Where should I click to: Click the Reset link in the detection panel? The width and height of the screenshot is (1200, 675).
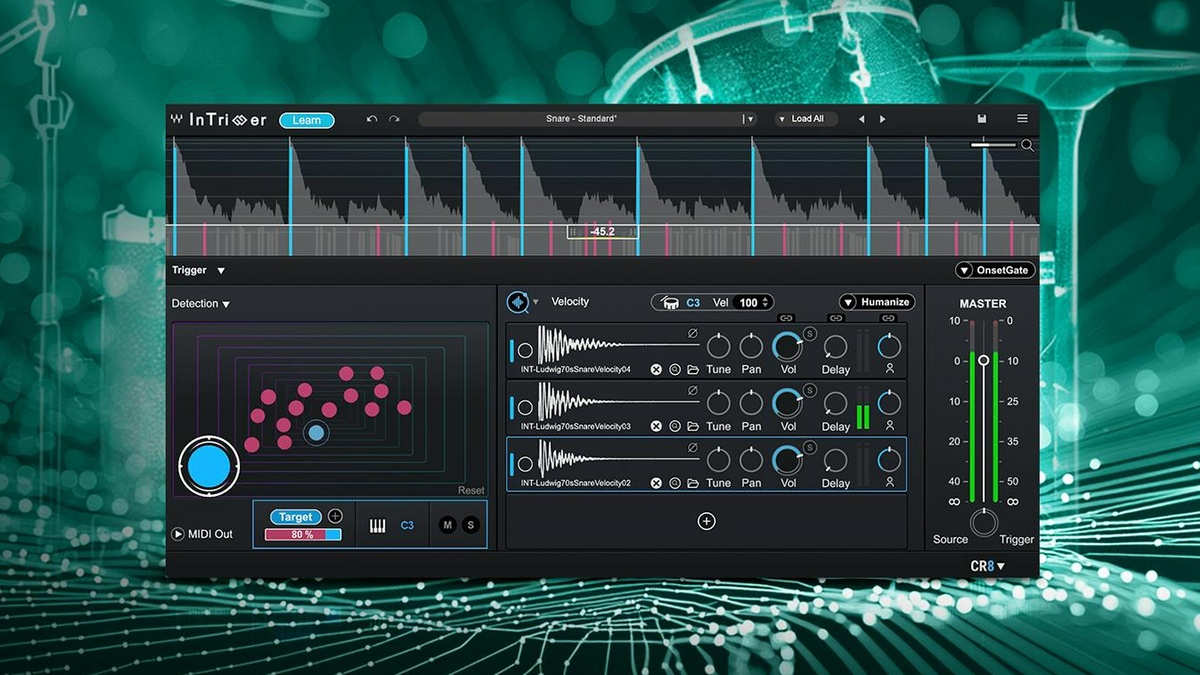pyautogui.click(x=471, y=490)
